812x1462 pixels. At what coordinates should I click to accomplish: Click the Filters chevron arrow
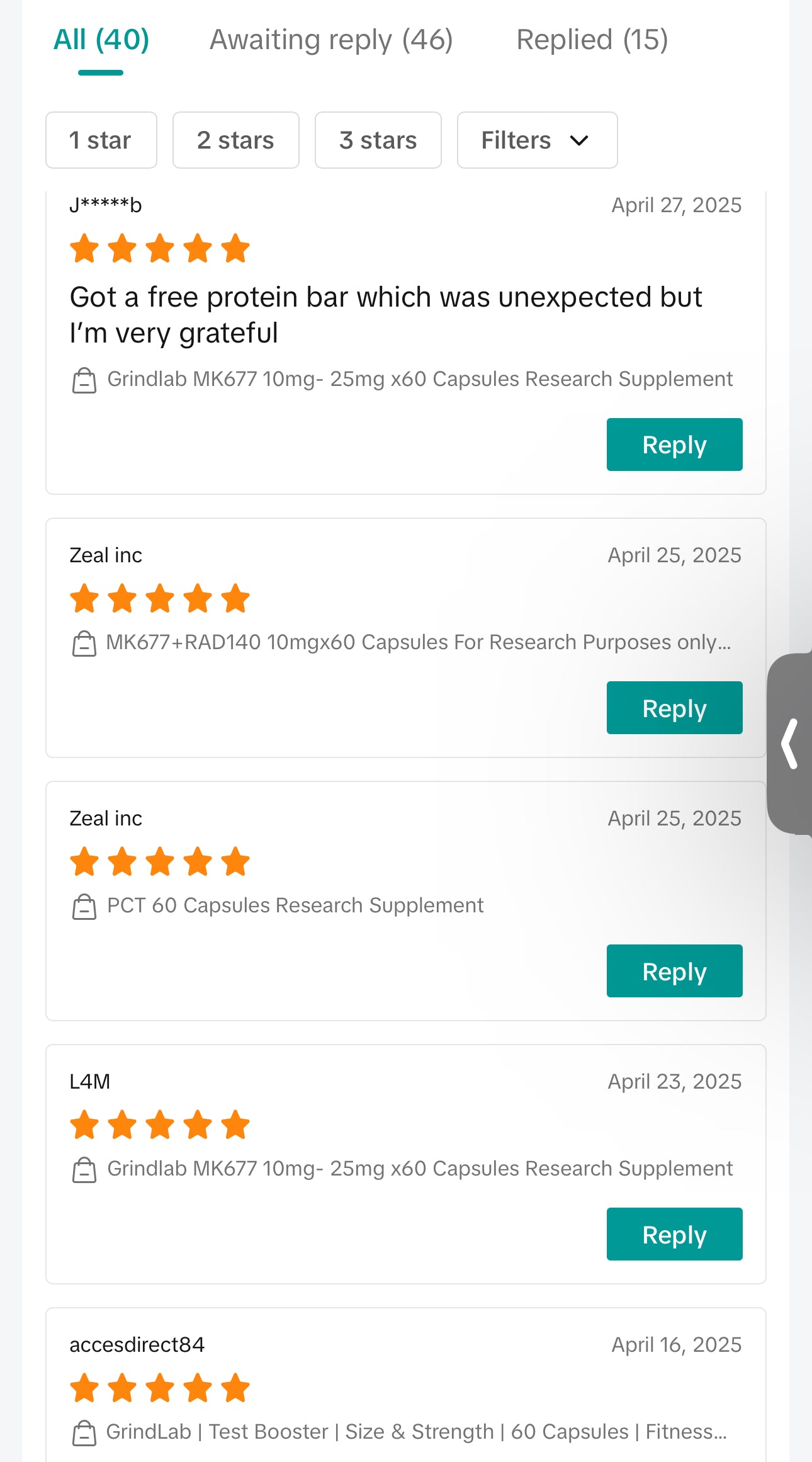tap(579, 140)
